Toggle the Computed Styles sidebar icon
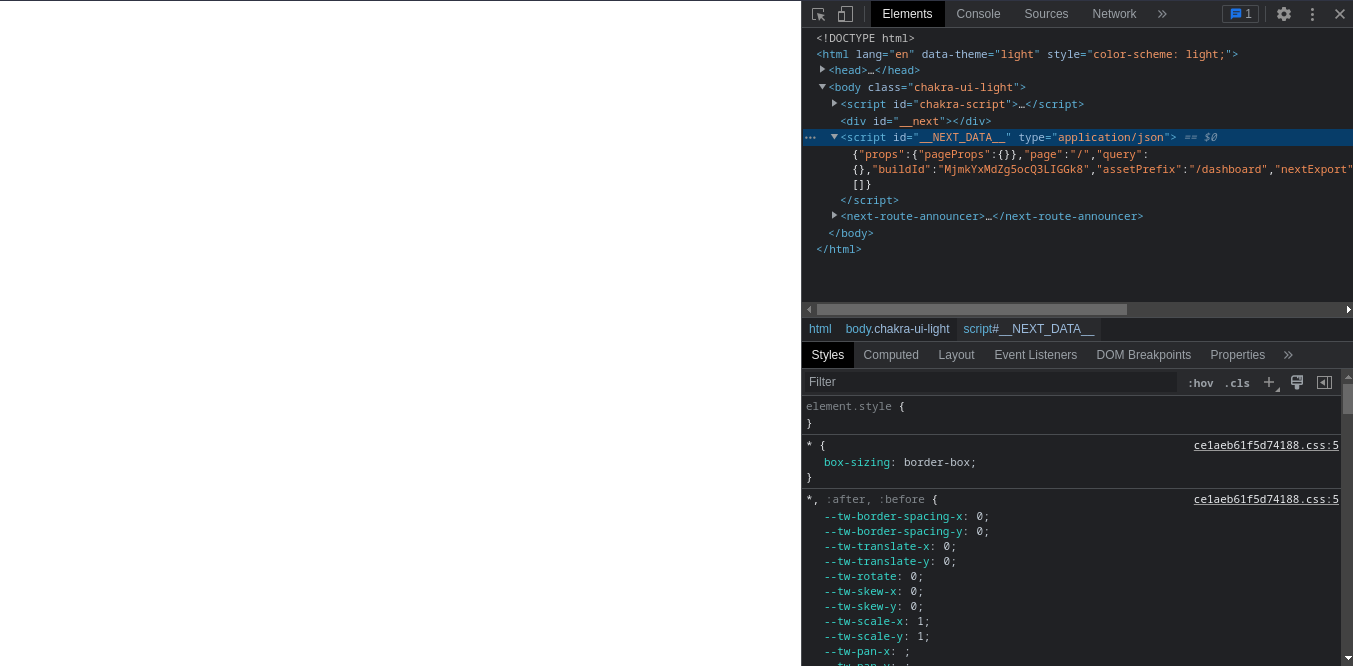Screen dimensions: 1353x666 [x=1324, y=382]
